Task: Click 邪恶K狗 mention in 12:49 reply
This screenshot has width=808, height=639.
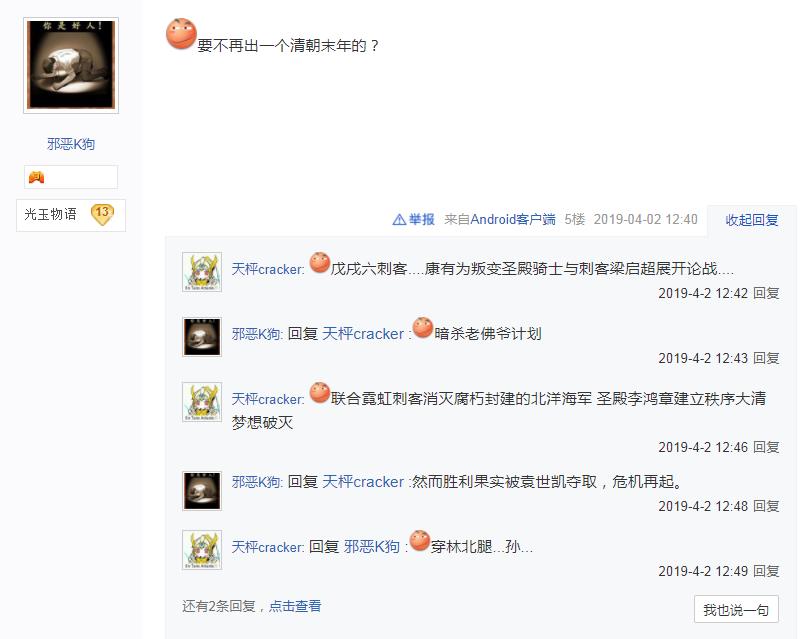Action: click(x=372, y=546)
